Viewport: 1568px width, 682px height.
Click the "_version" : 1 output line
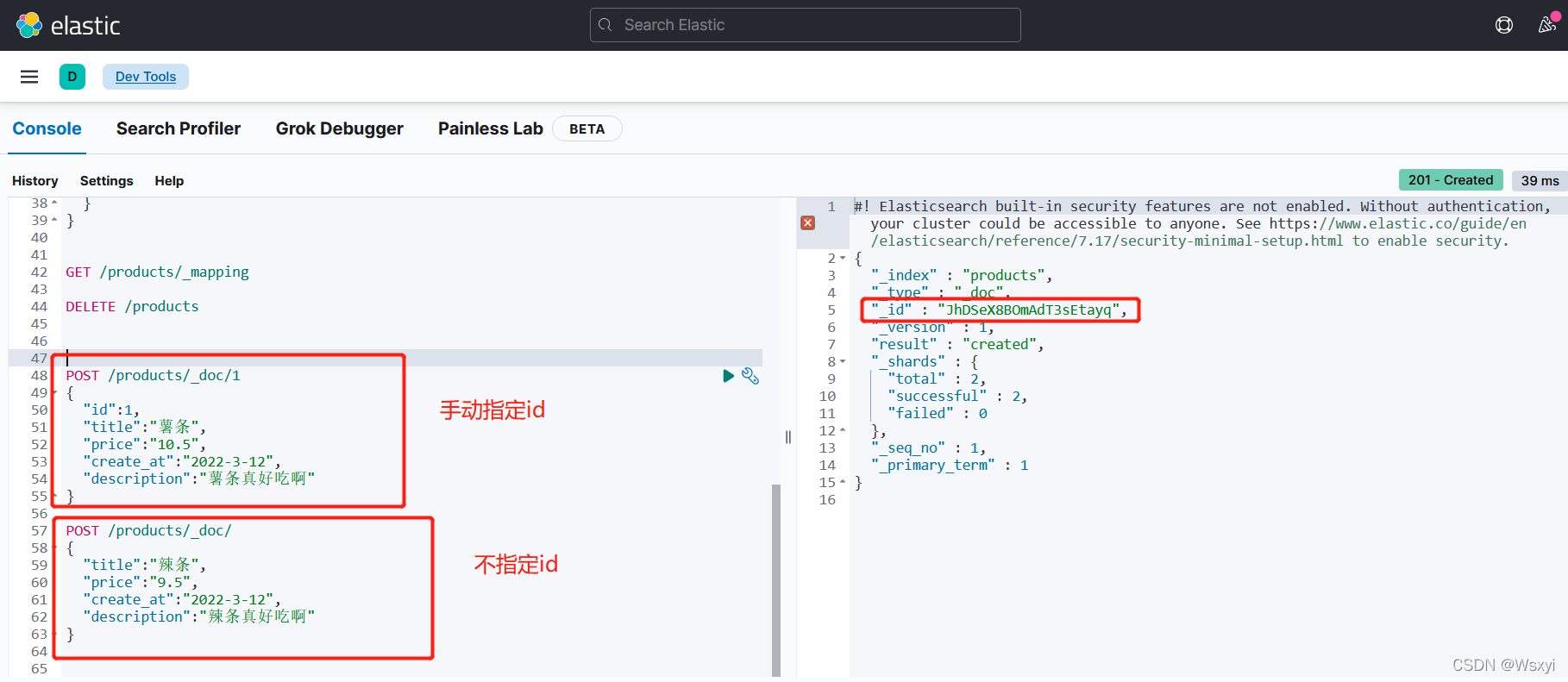(932, 328)
